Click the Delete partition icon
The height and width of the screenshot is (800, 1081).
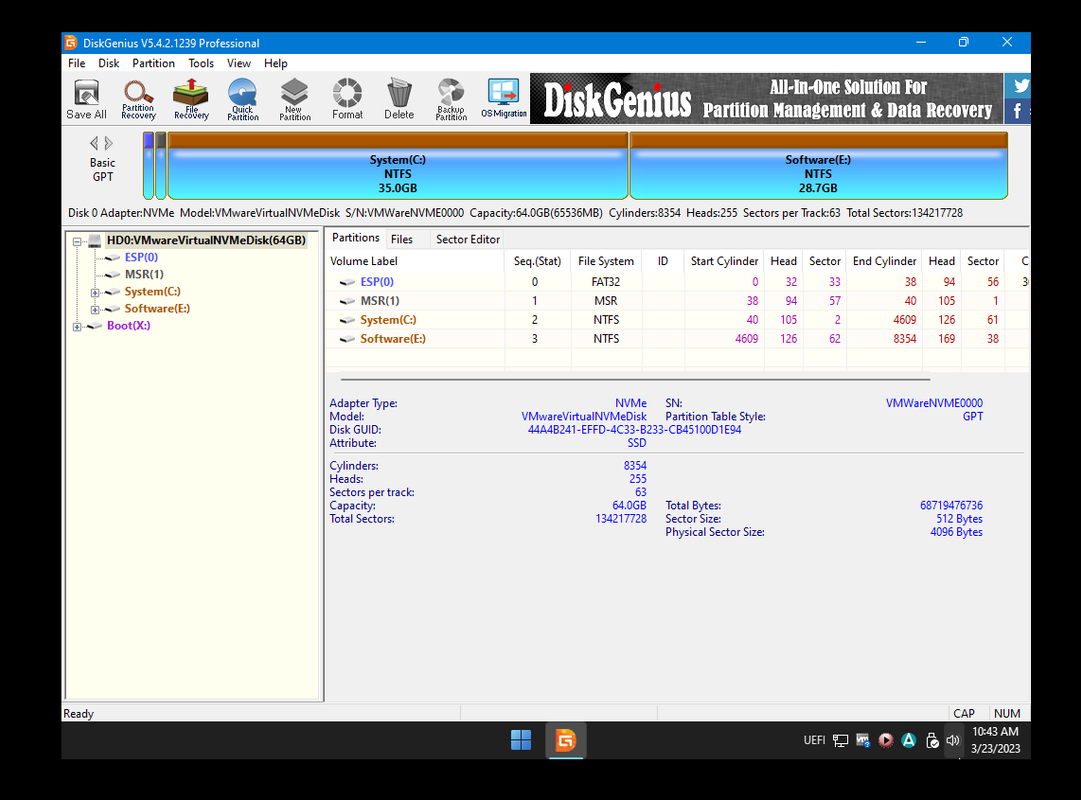coord(399,99)
